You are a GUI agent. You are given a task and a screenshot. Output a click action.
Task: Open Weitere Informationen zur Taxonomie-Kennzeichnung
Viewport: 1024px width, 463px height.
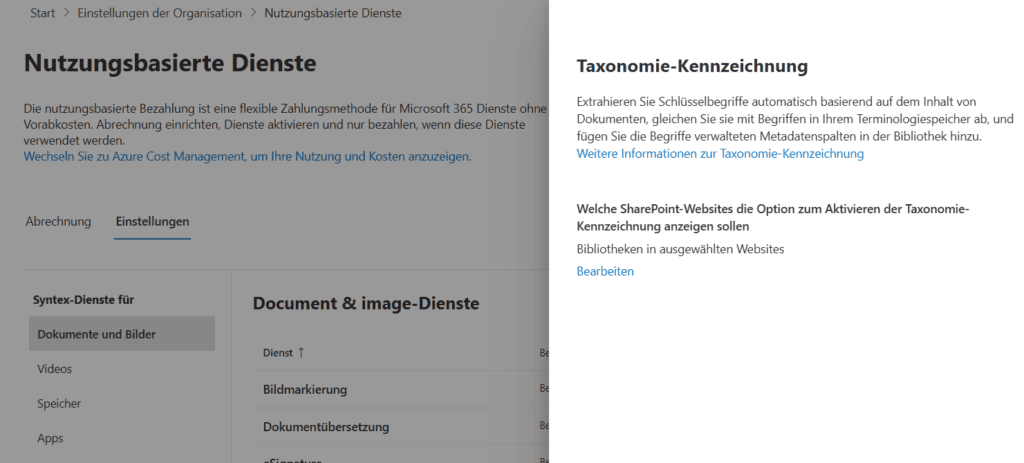coord(720,154)
